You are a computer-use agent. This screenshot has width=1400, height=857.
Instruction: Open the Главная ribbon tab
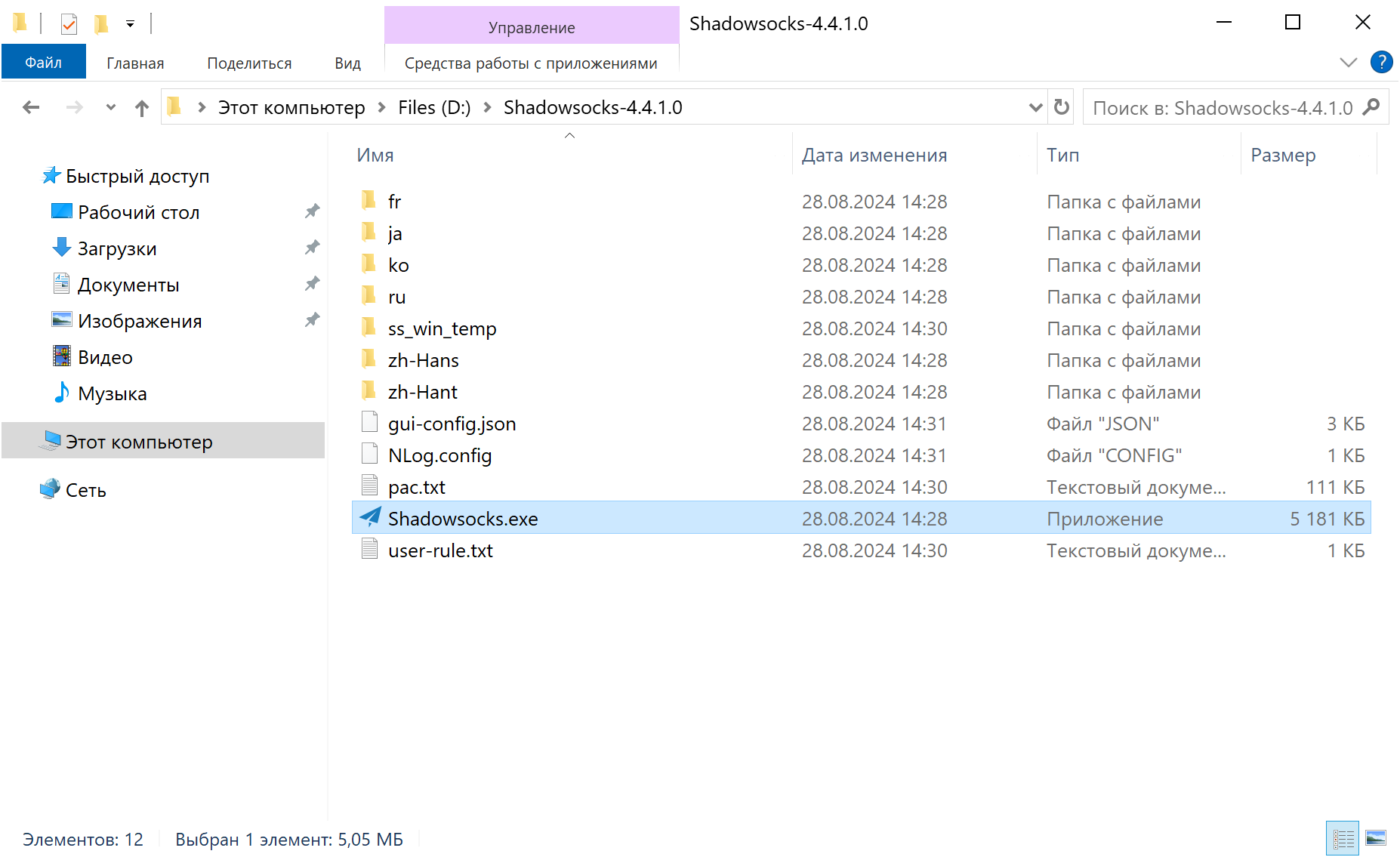tap(135, 63)
